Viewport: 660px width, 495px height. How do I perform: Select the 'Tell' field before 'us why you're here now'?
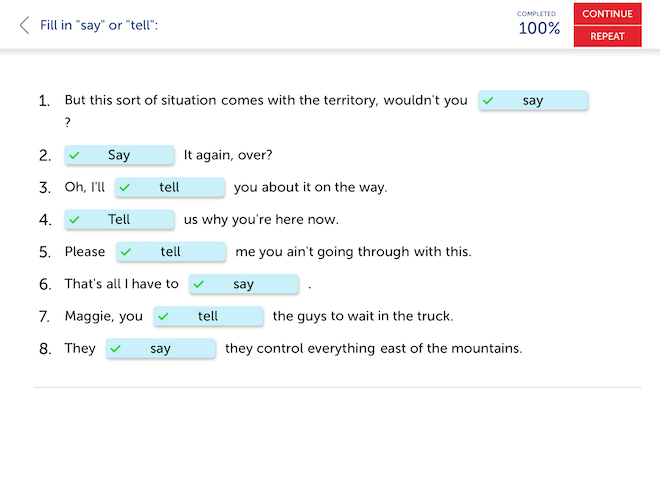[119, 220]
